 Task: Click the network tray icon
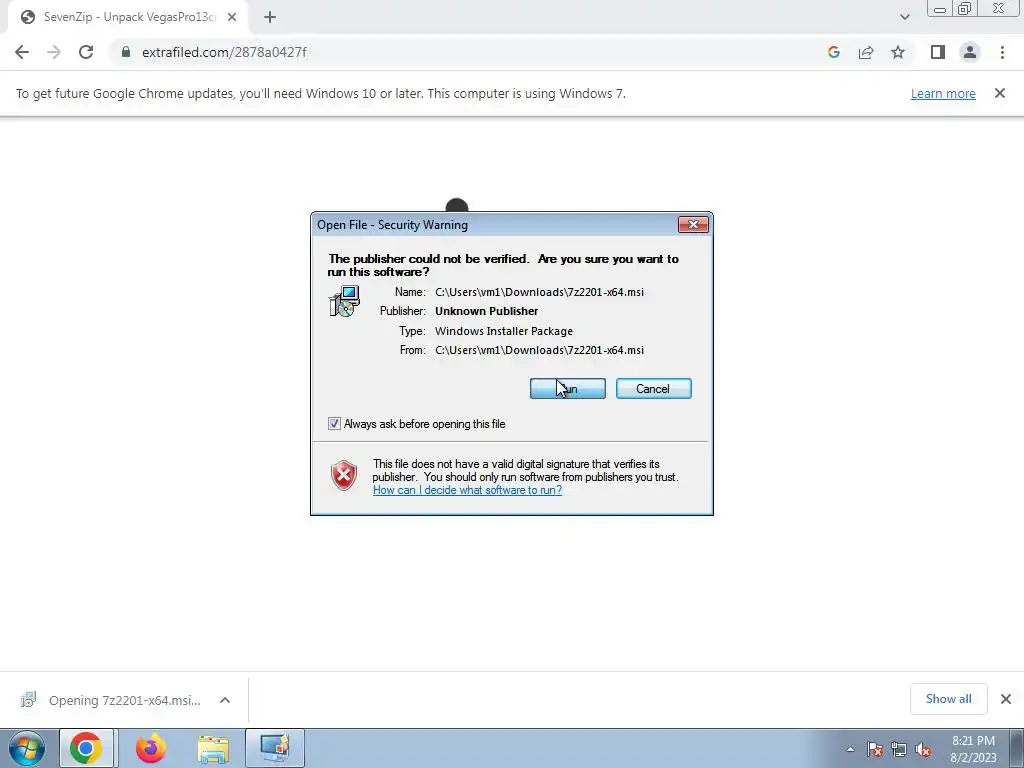pyautogui.click(x=899, y=750)
